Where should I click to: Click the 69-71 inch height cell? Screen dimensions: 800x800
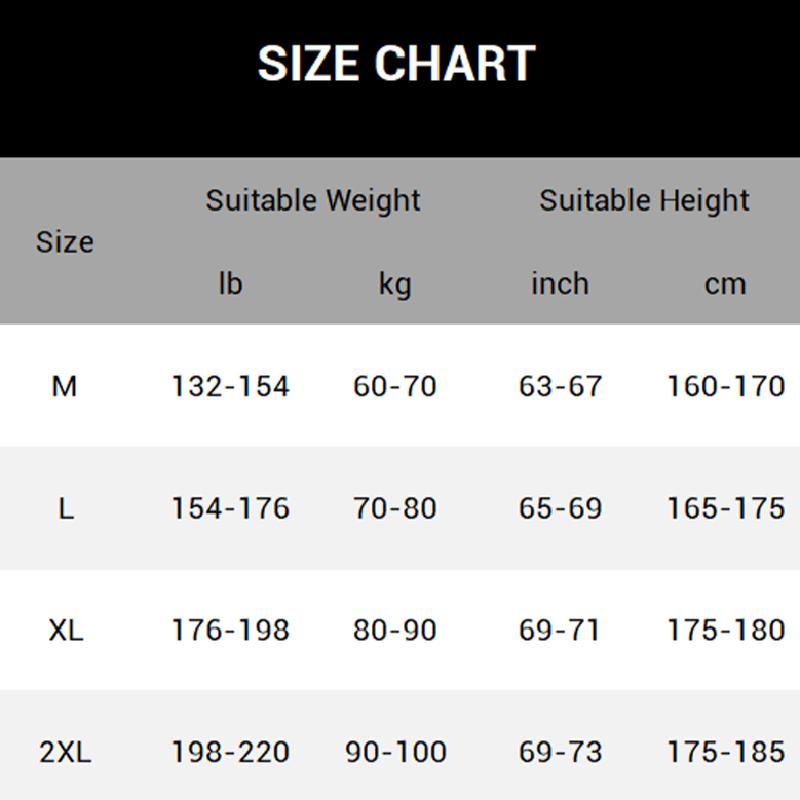click(x=560, y=631)
